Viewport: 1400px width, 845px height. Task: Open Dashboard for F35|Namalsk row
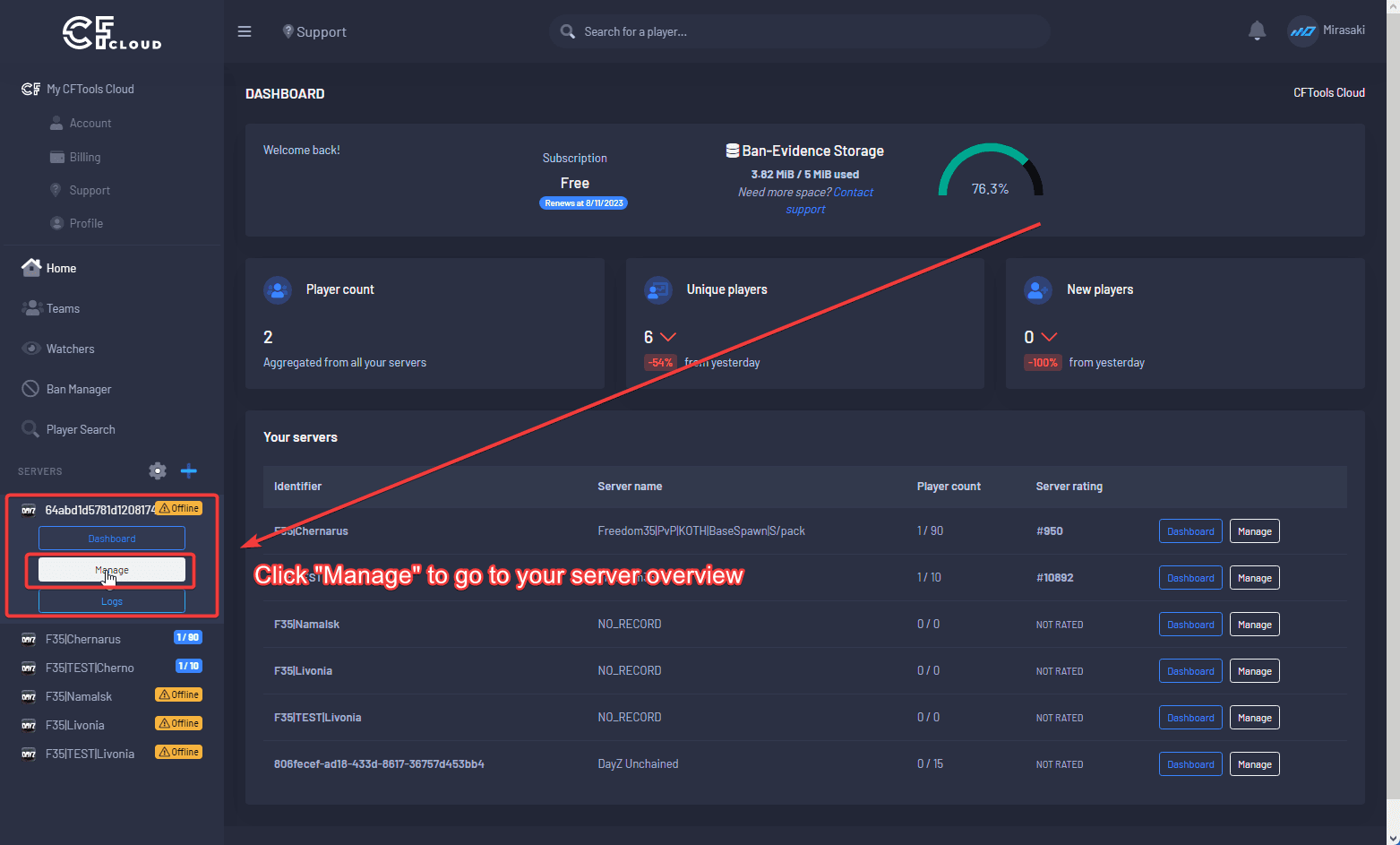[x=1190, y=625]
